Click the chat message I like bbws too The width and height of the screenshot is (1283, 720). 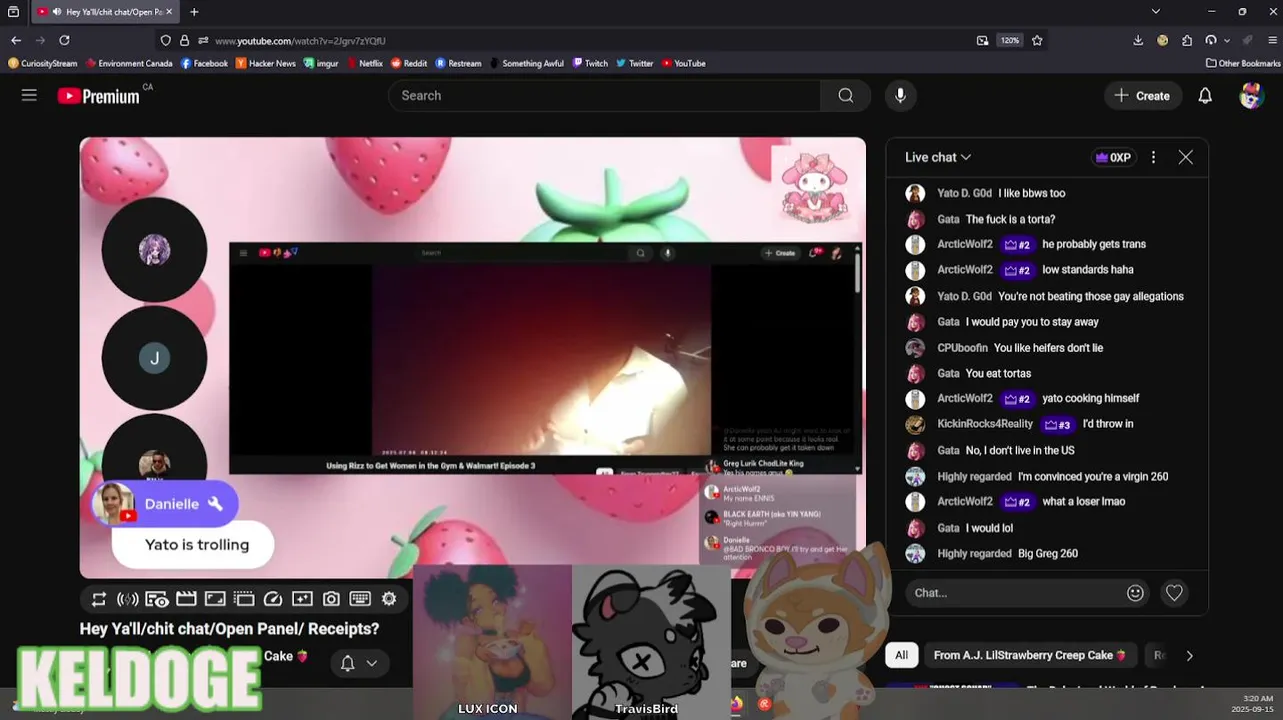point(1031,193)
